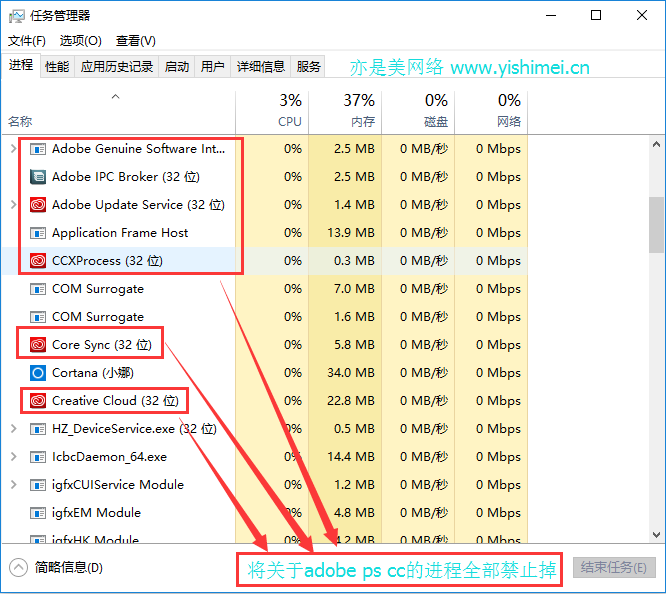Expand the HZ_DeviceService.exe process group
This screenshot has height=594, width=666.
(x=13, y=429)
